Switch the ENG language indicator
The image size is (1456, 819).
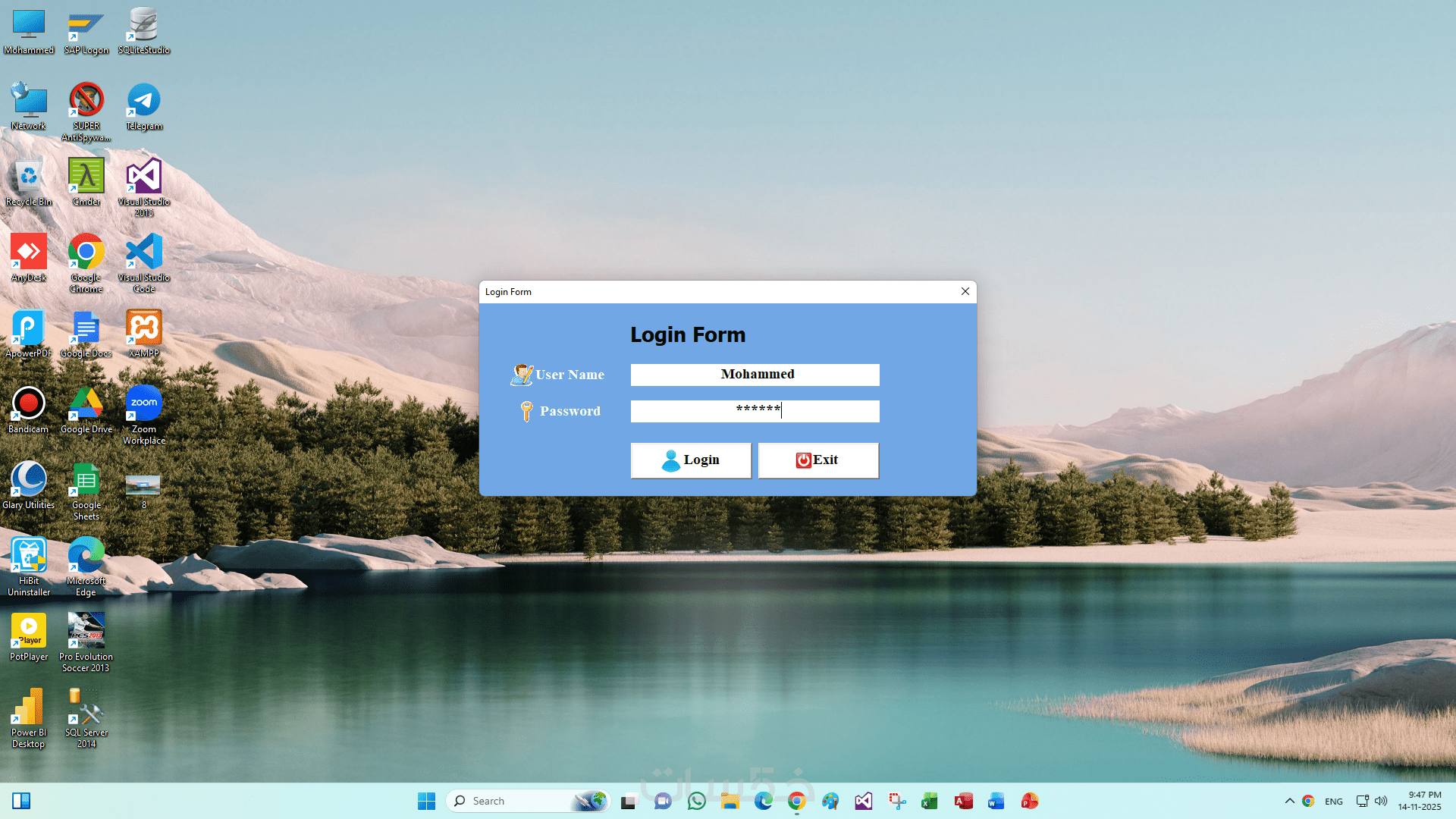1333,801
